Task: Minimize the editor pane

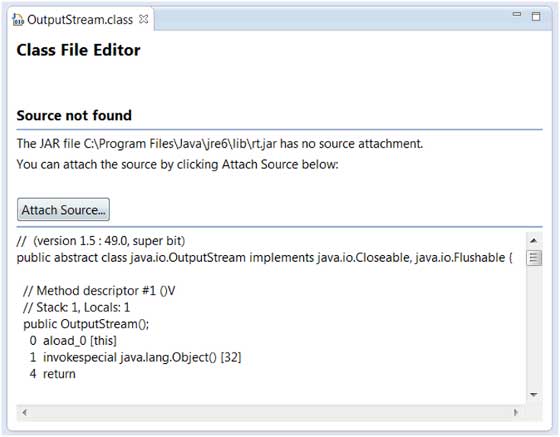Action: click(517, 14)
